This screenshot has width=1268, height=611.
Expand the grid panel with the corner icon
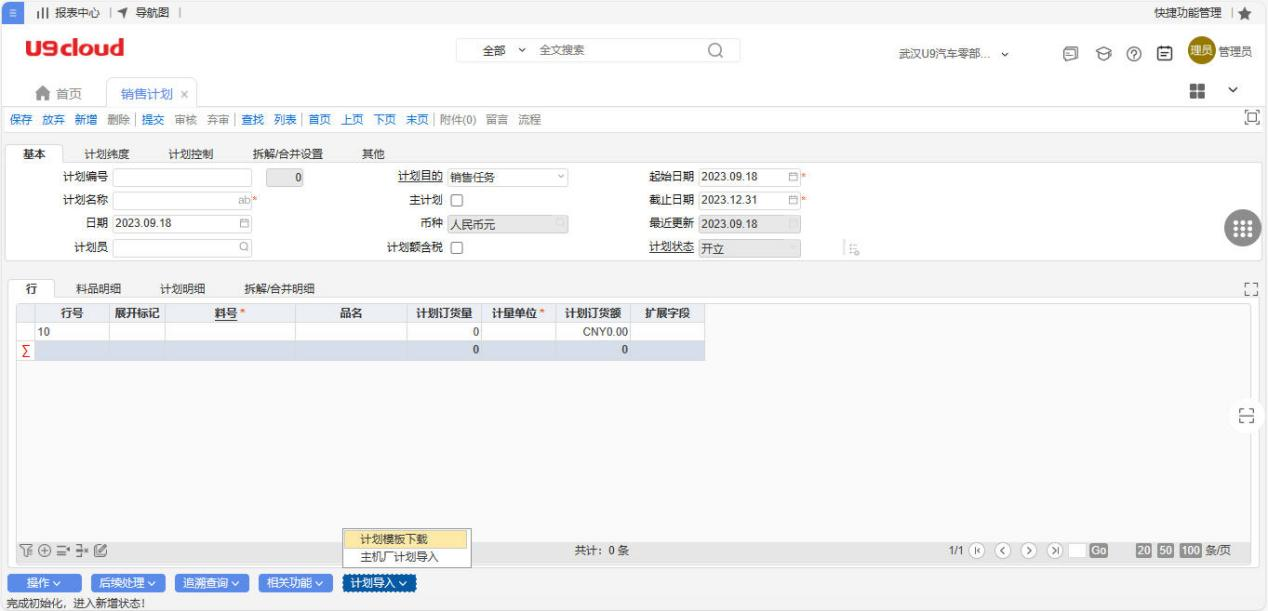click(x=1249, y=289)
